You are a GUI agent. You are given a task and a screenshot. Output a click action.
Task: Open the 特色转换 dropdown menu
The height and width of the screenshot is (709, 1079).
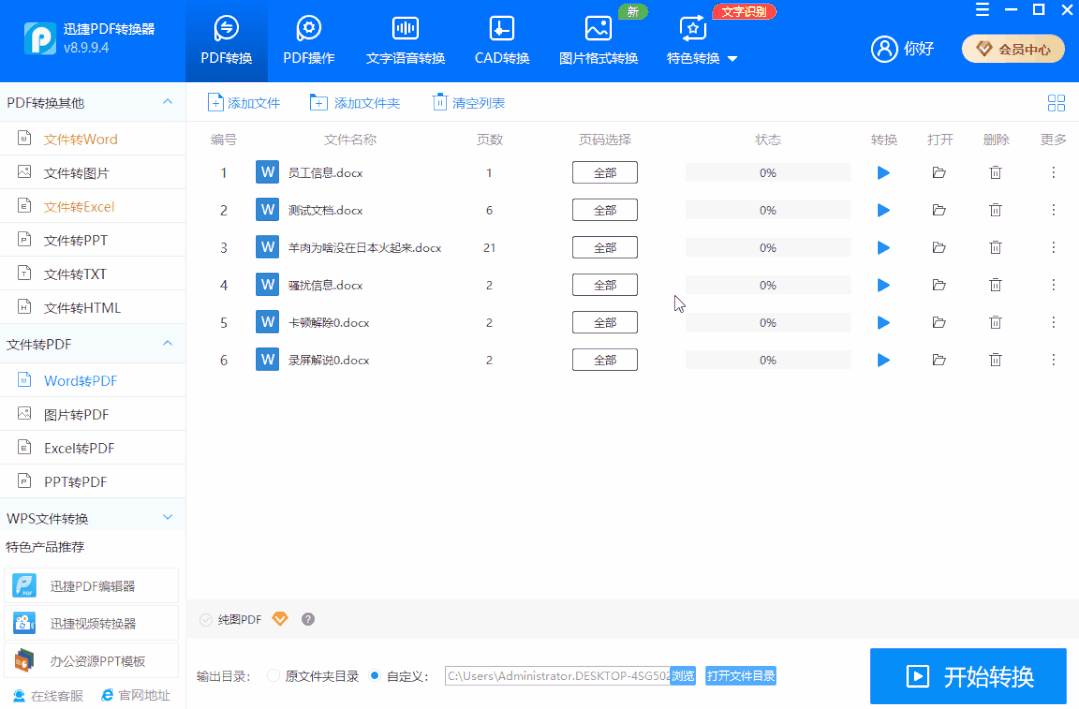[702, 41]
